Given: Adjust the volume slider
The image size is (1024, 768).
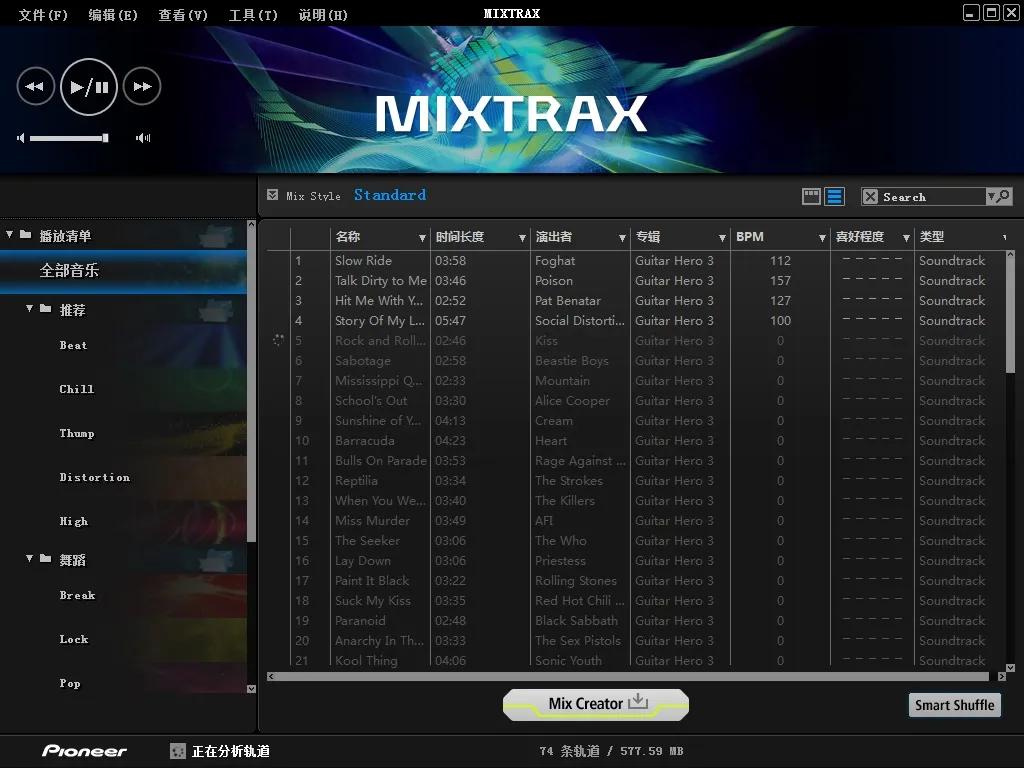Looking at the screenshot, I should coord(69,138).
